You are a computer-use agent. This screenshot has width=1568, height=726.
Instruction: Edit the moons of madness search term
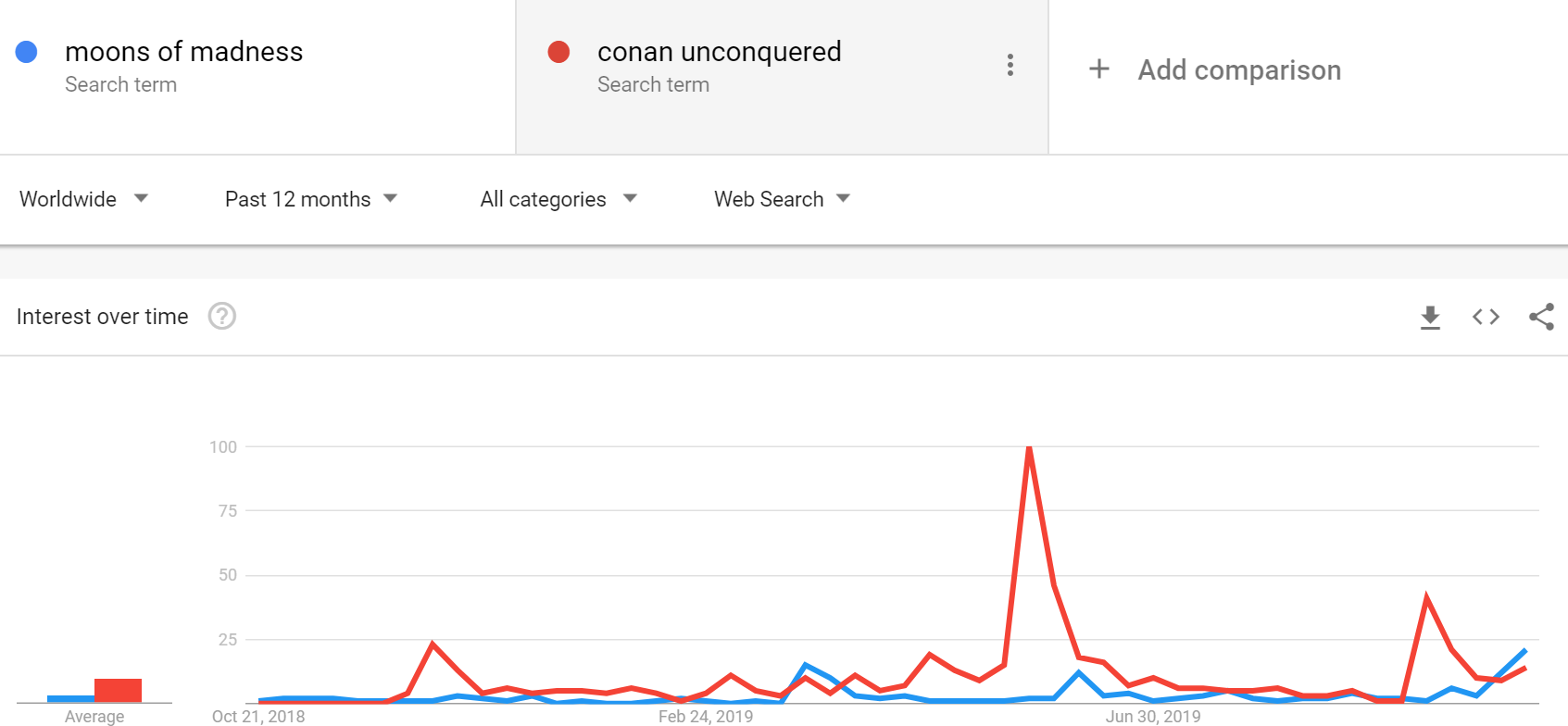pyautogui.click(x=183, y=52)
